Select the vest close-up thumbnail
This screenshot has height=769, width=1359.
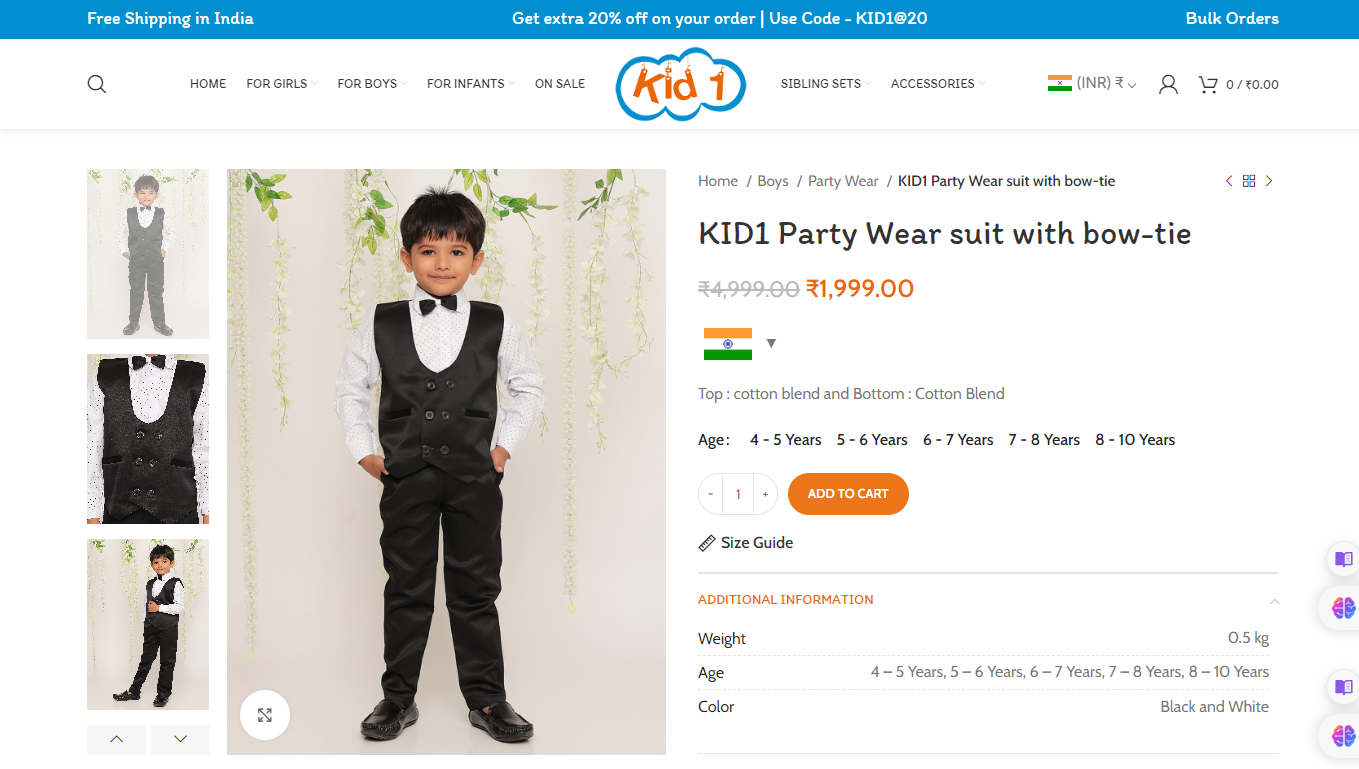tap(148, 438)
